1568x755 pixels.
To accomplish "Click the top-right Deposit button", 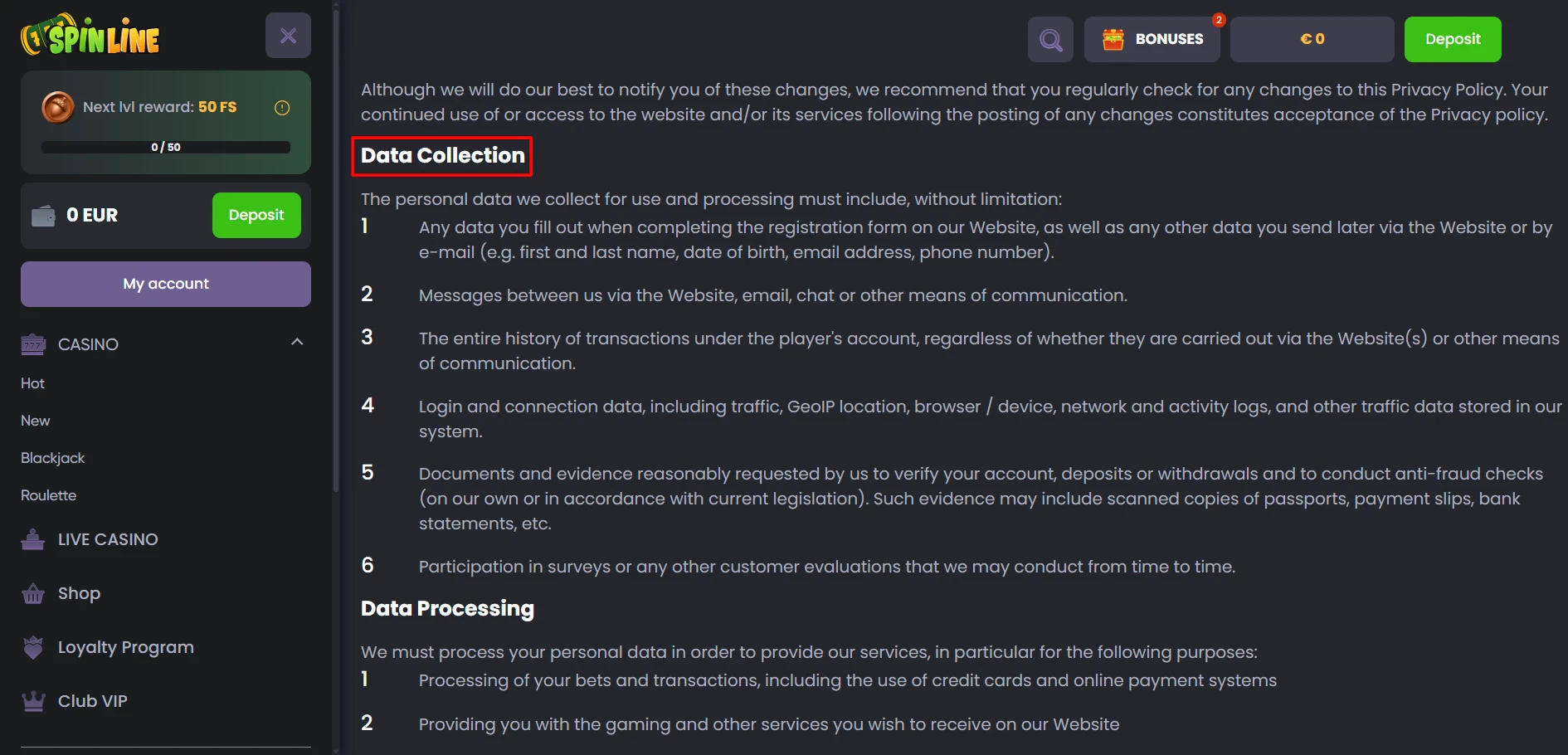I will point(1453,39).
